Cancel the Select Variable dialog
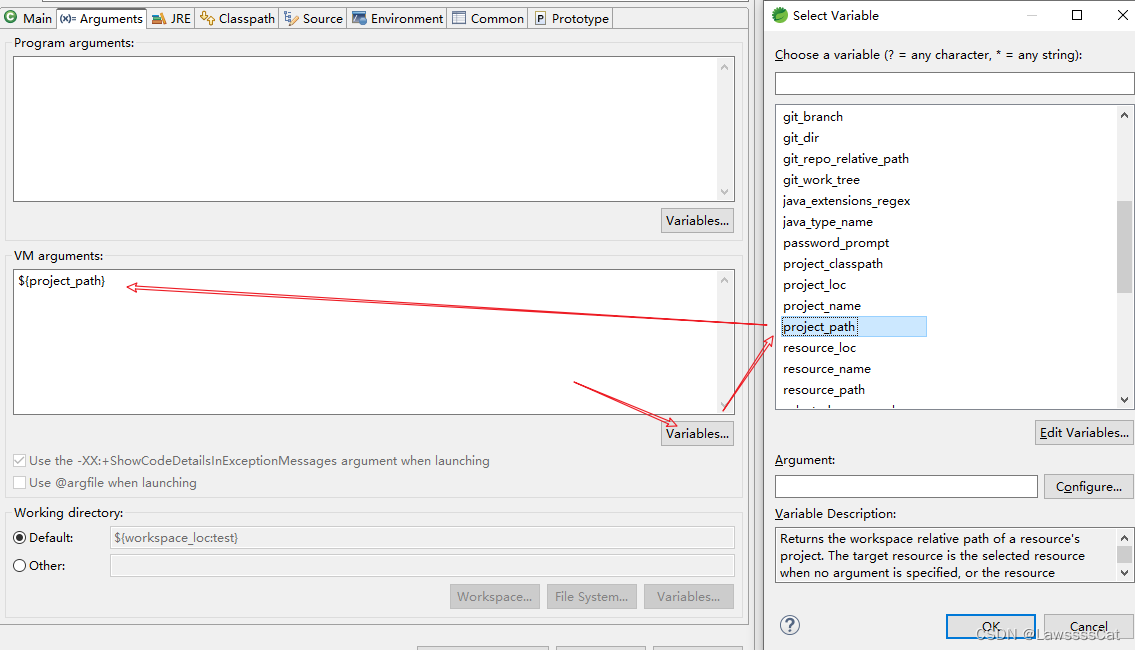The width and height of the screenshot is (1135, 650). 1088,626
